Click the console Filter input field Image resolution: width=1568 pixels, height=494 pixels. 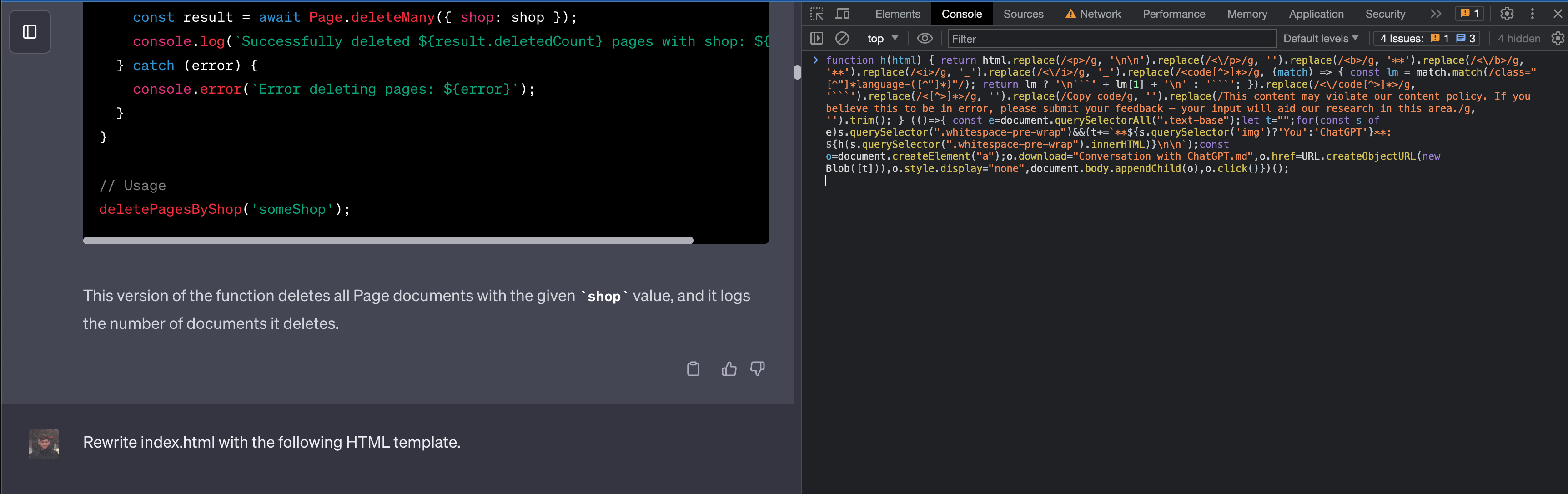[1111, 38]
